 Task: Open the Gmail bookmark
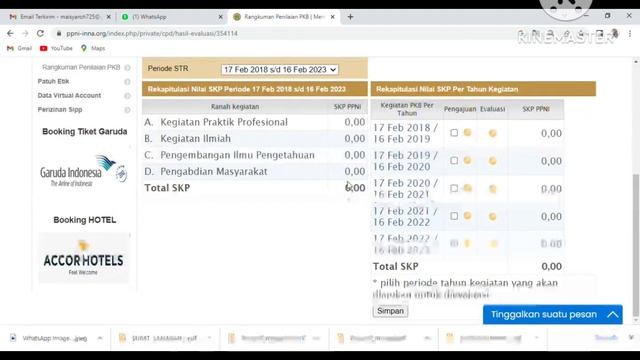point(20,48)
